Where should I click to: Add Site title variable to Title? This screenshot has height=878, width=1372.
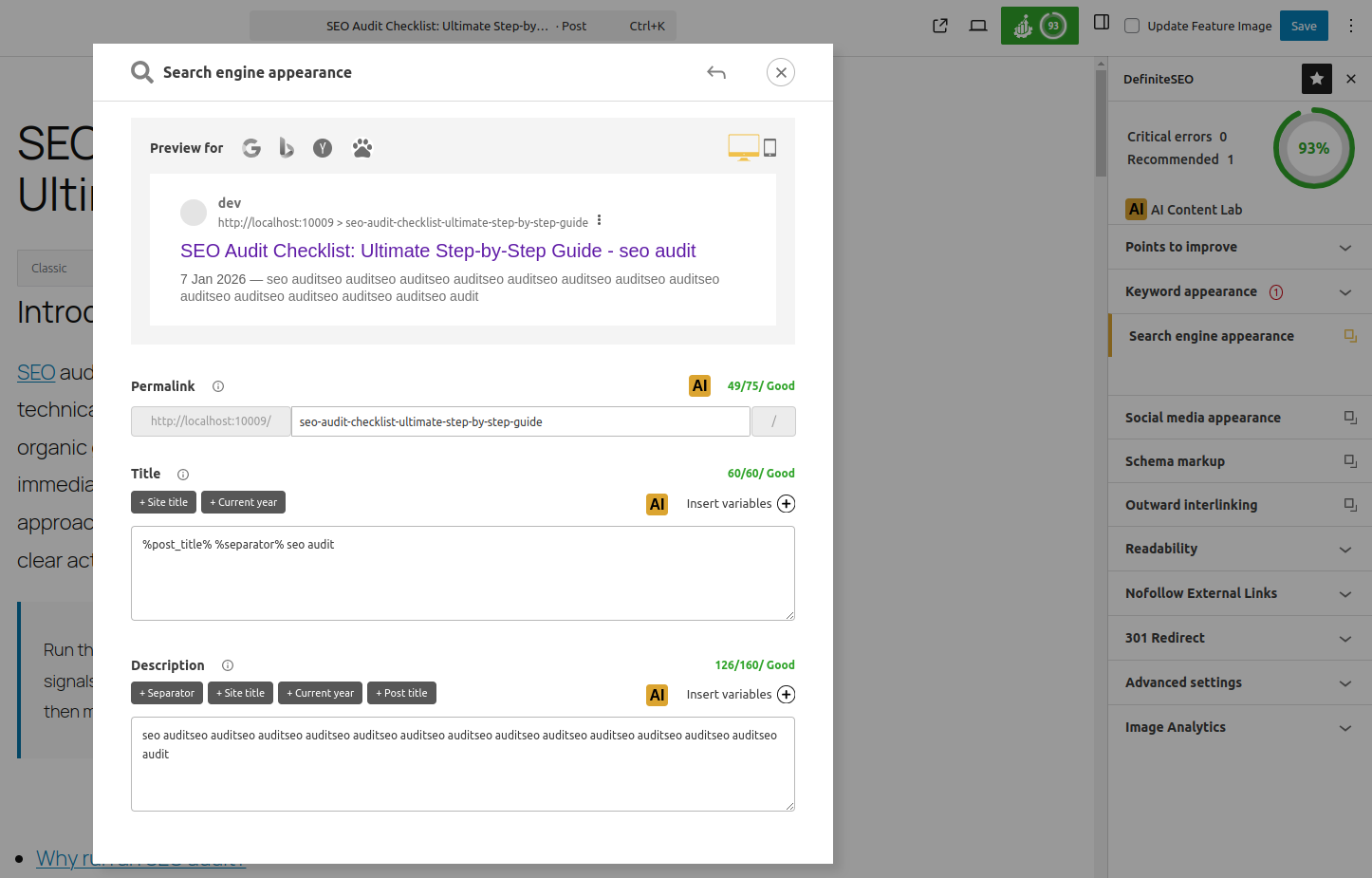pyautogui.click(x=163, y=502)
